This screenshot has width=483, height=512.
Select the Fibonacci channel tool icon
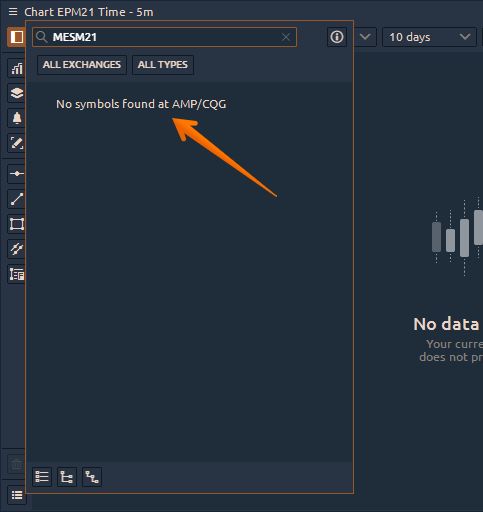(17, 249)
